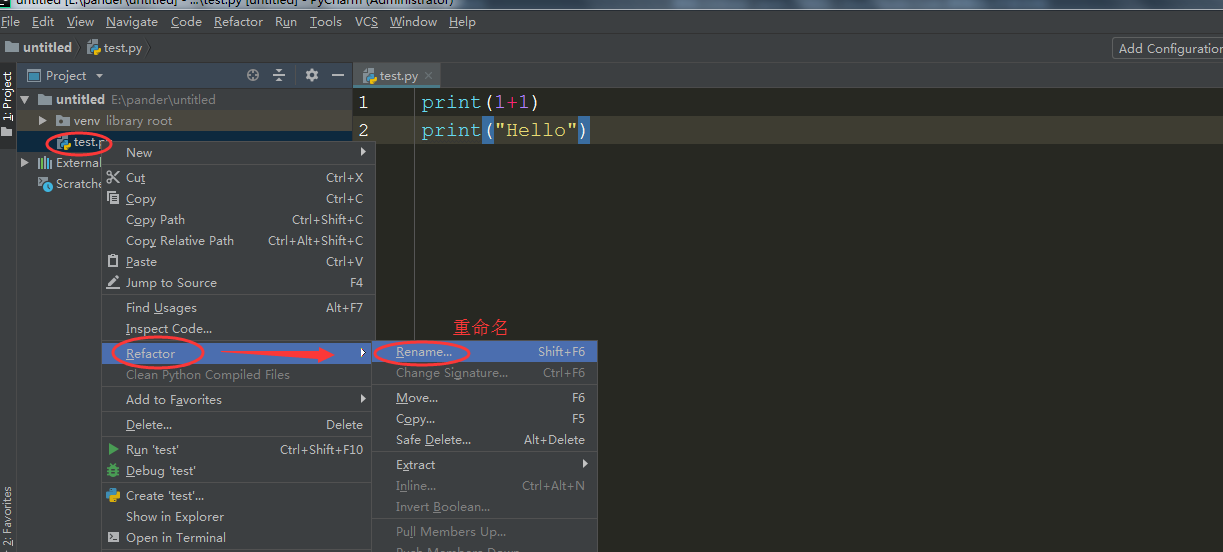Open the Navigate menu
Image resolution: width=1223 pixels, height=552 pixels.
point(132,21)
